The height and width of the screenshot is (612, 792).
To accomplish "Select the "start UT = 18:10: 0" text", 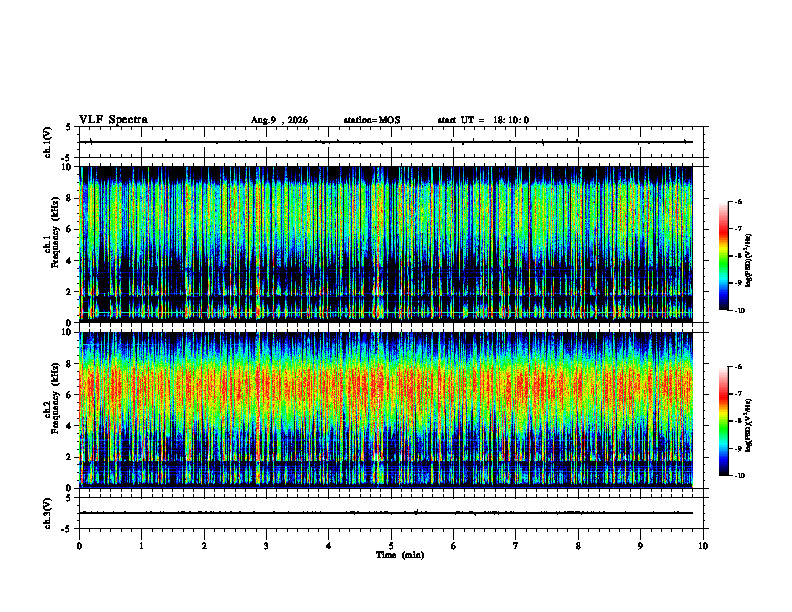I will pos(483,120).
